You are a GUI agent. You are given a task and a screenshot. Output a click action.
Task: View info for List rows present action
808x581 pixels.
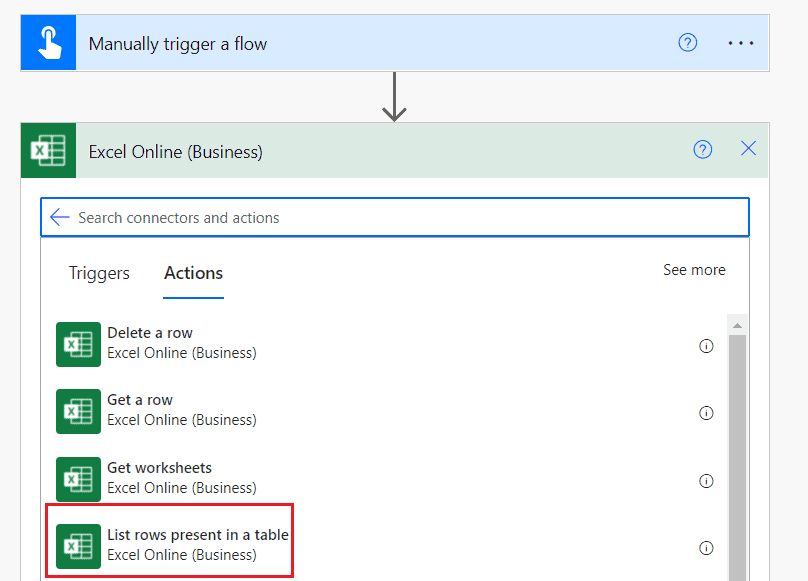tap(707, 547)
